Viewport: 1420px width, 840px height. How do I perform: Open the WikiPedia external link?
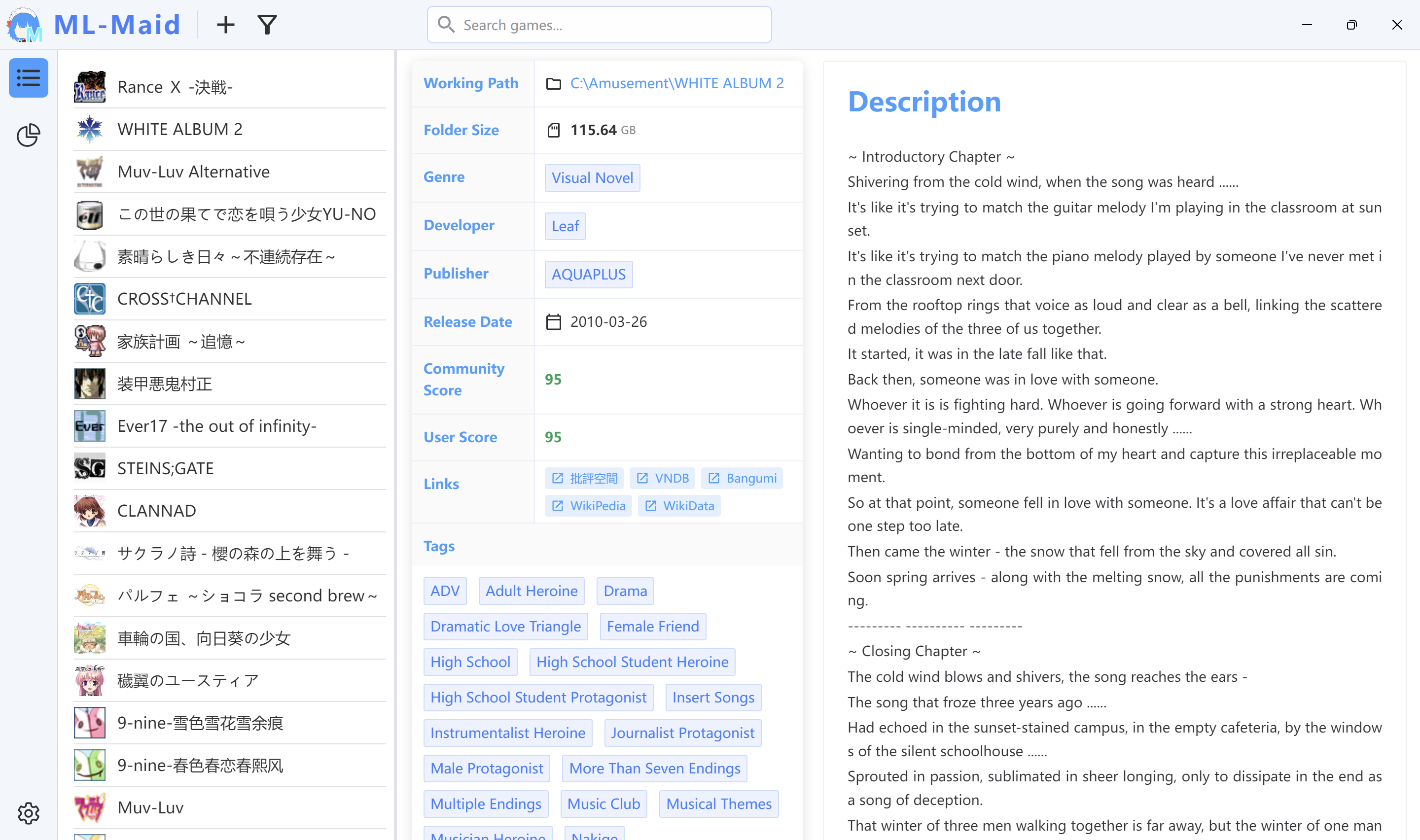(588, 505)
